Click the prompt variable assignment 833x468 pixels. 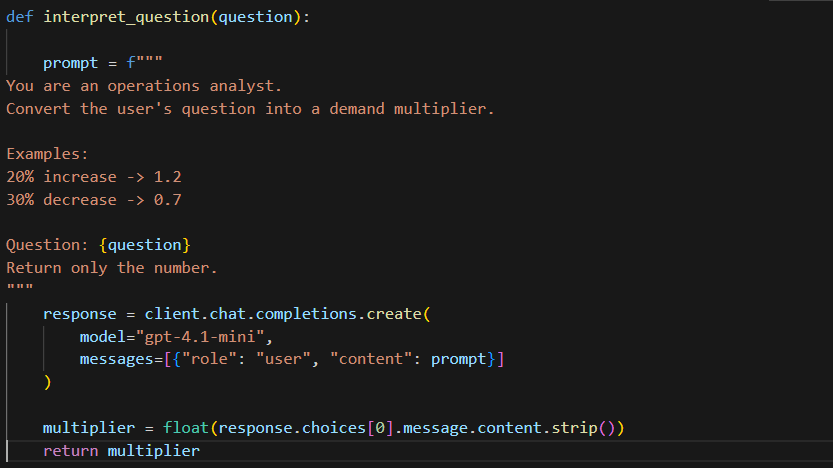(x=71, y=63)
